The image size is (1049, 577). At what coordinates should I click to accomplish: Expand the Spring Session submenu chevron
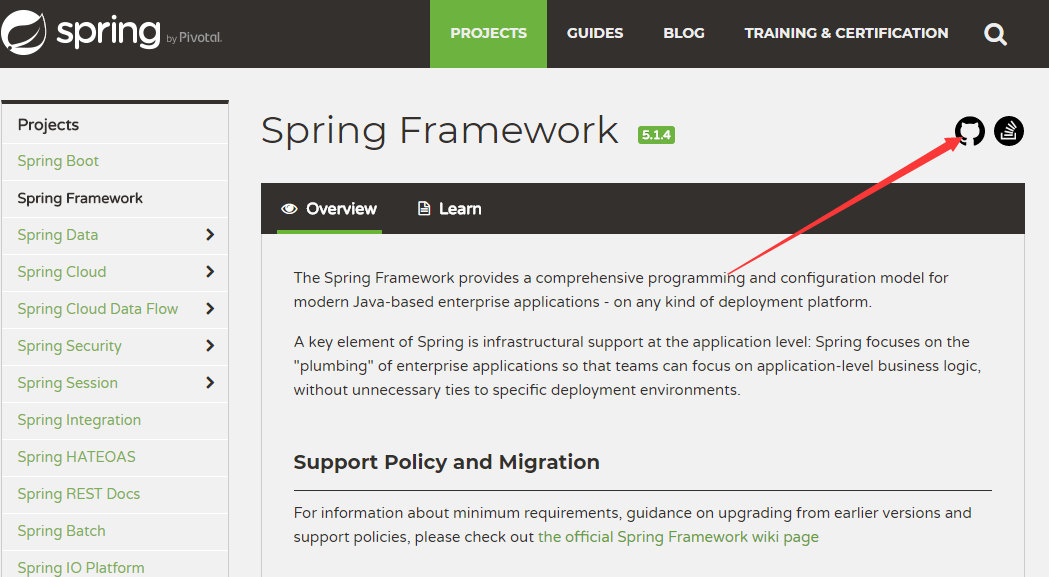pos(209,382)
